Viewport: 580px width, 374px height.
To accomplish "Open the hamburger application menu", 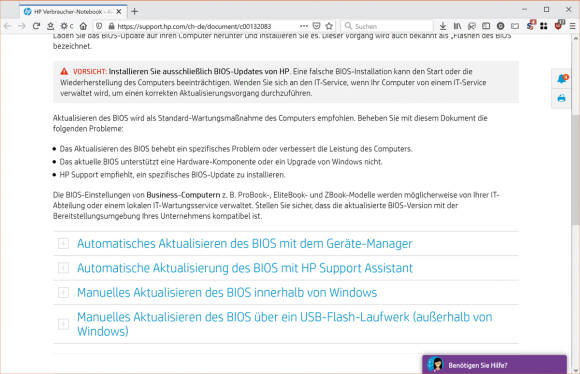I will click(572, 26).
